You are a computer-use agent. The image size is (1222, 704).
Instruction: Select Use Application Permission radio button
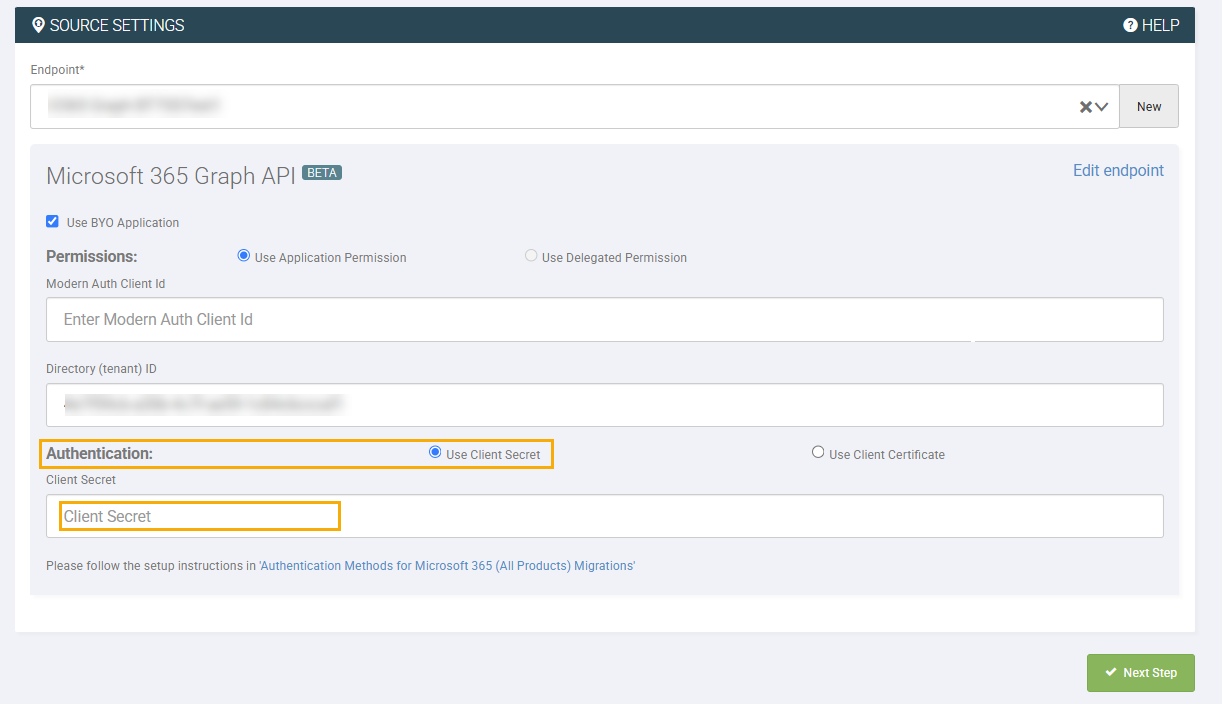243,256
